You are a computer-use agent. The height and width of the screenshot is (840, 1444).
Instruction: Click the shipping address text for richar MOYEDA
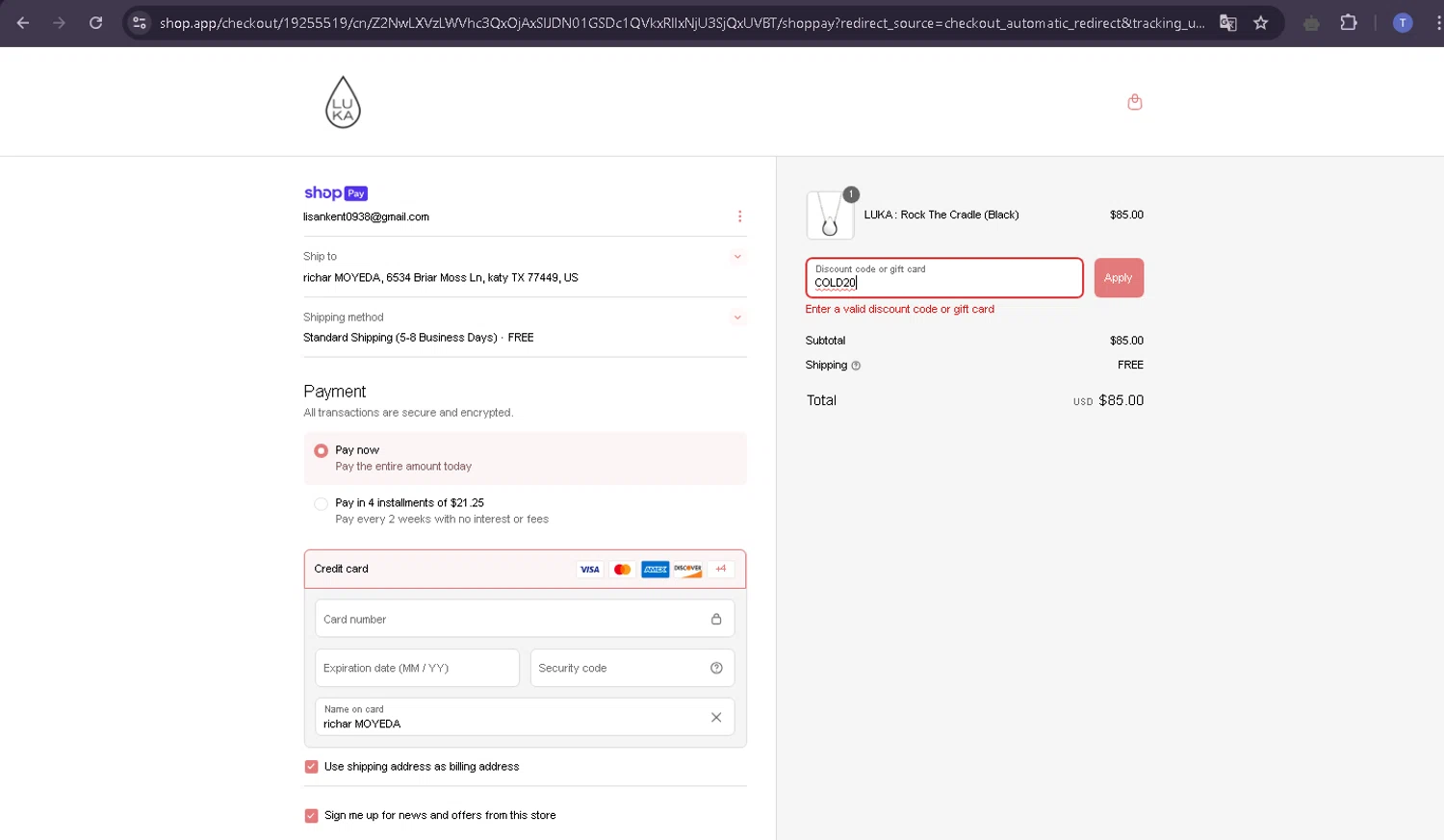tap(441, 278)
